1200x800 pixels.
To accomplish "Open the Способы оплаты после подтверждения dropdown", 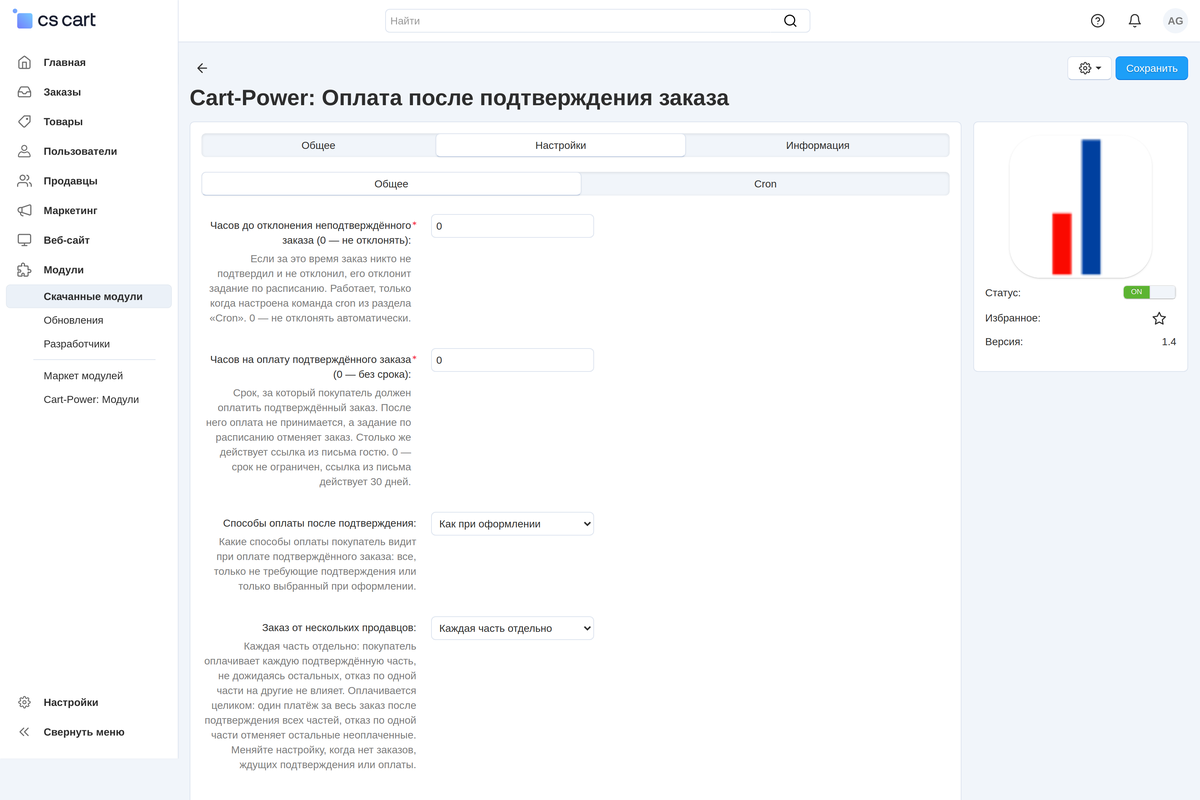I will 512,523.
